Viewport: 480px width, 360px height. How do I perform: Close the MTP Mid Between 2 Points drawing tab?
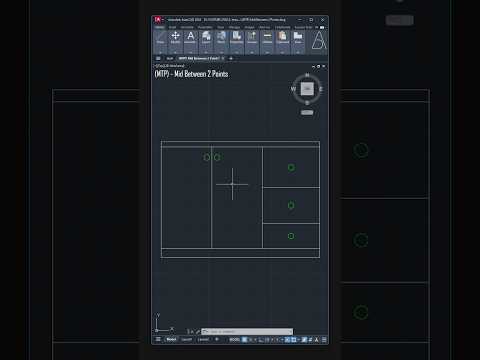click(223, 58)
